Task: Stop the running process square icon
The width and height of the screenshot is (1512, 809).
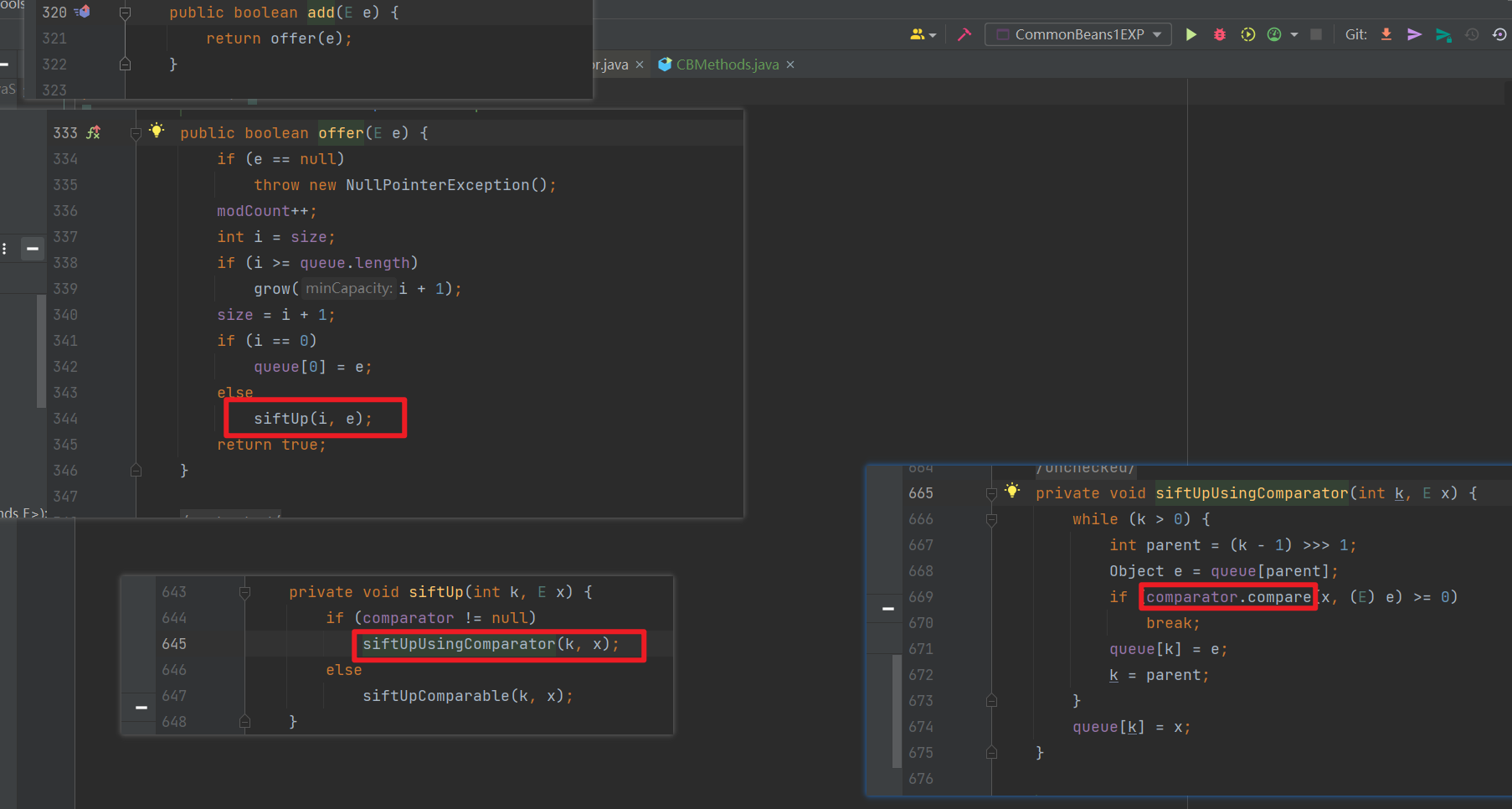Action: click(x=1316, y=34)
